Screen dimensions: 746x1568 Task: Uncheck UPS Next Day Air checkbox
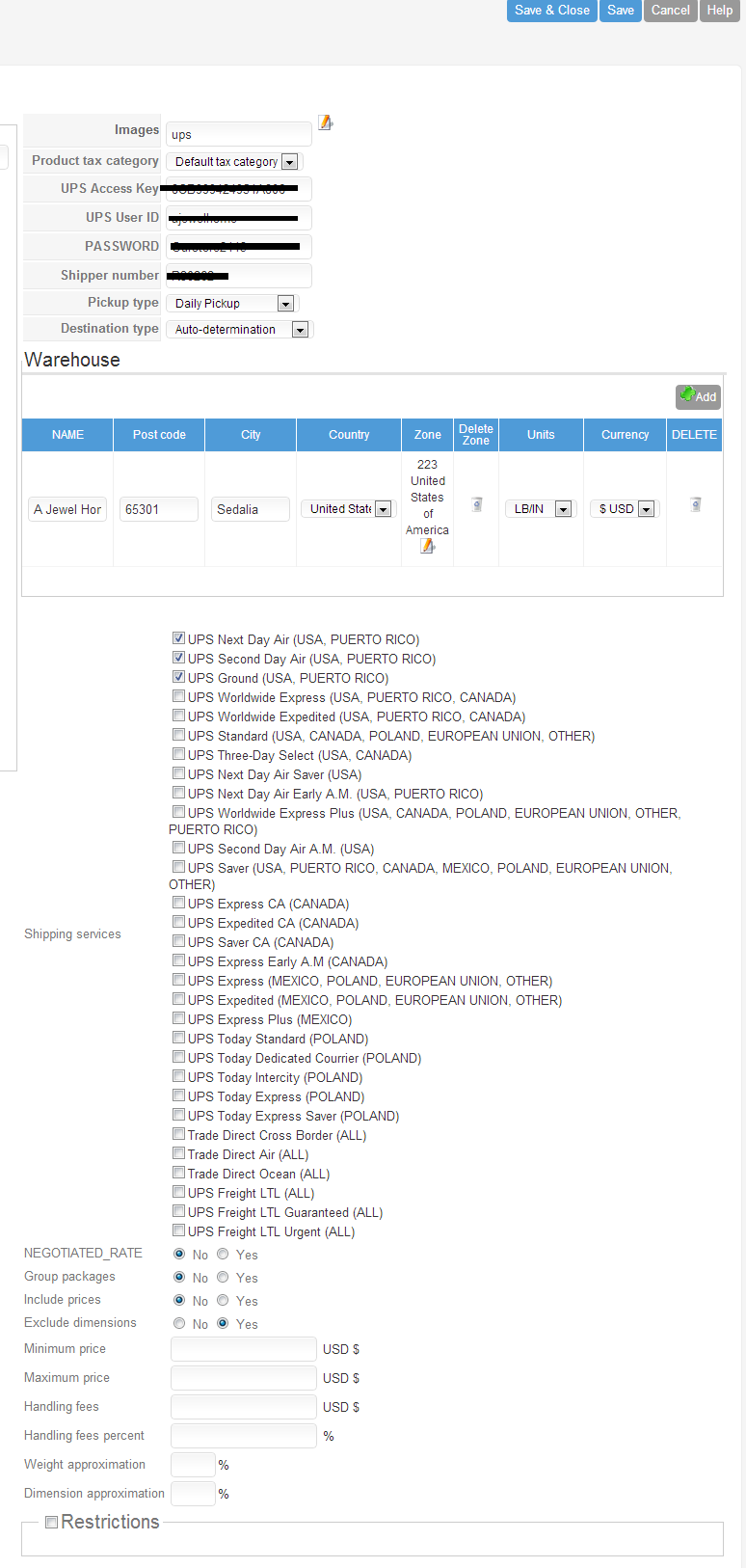(x=178, y=638)
